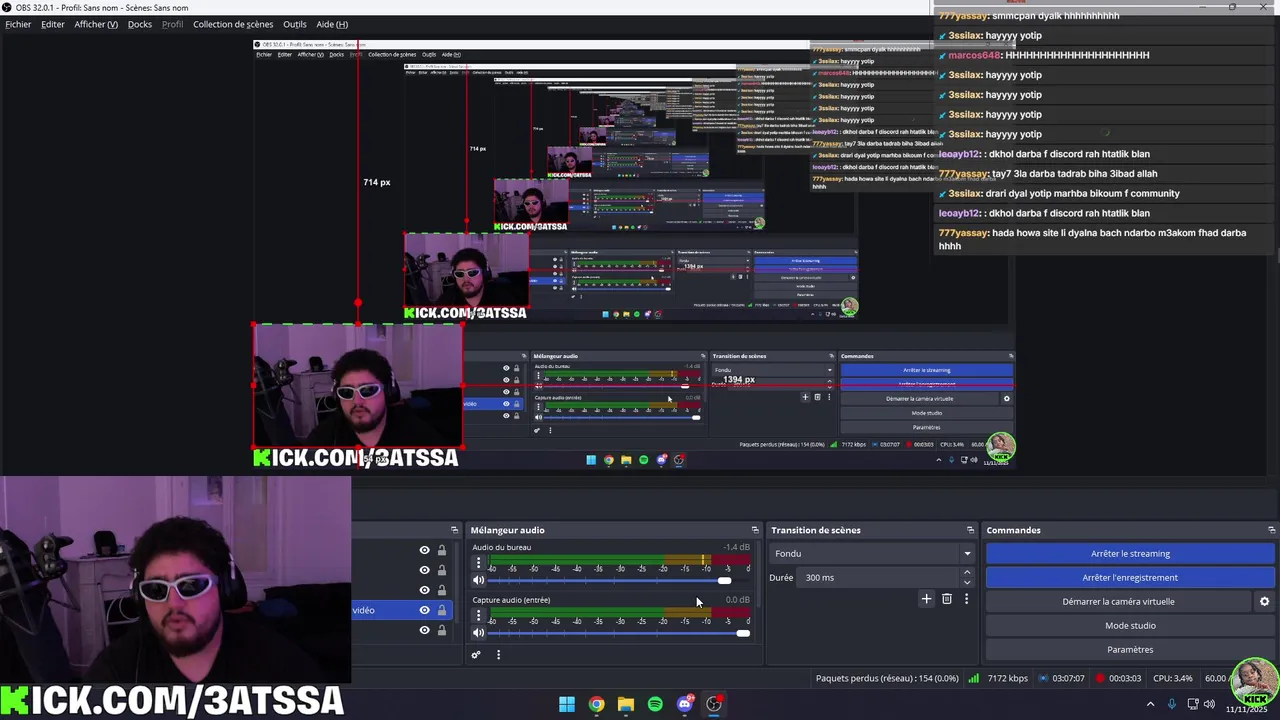
Task: Click the microphone tray icon
Action: coord(1172,704)
